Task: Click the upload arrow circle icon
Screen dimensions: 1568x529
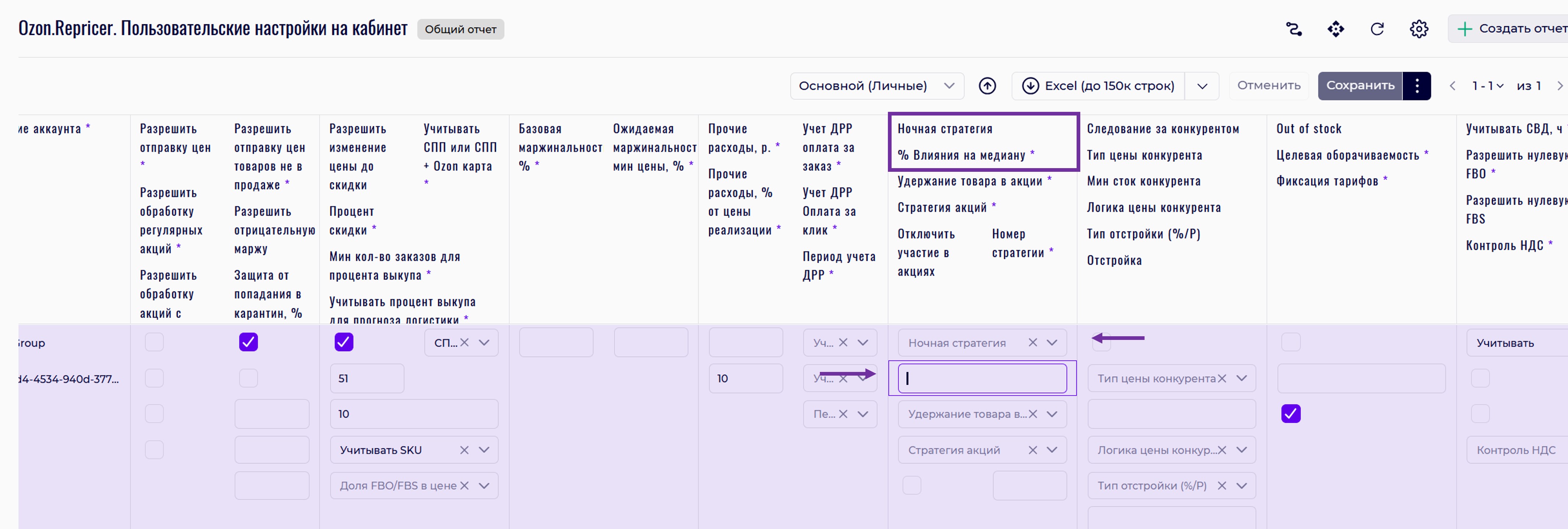Action: (x=987, y=86)
